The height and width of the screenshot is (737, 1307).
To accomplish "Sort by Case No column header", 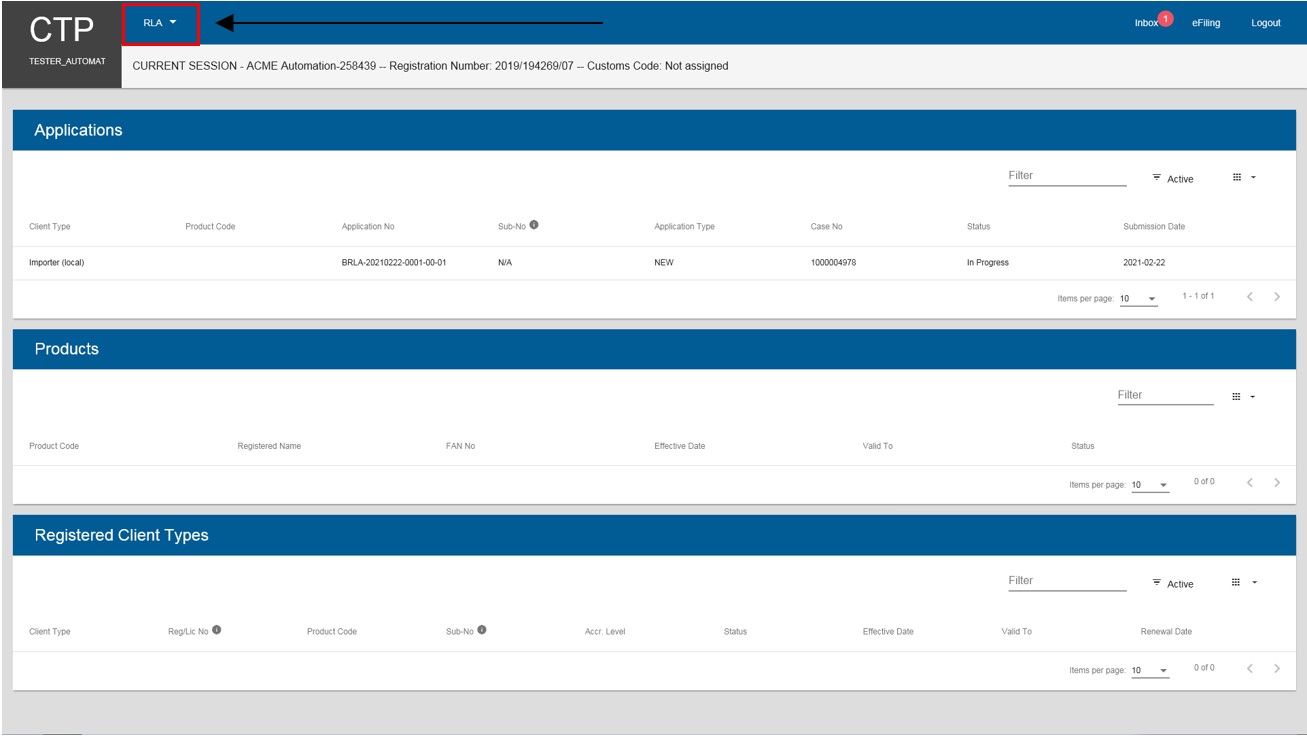I will coord(826,227).
